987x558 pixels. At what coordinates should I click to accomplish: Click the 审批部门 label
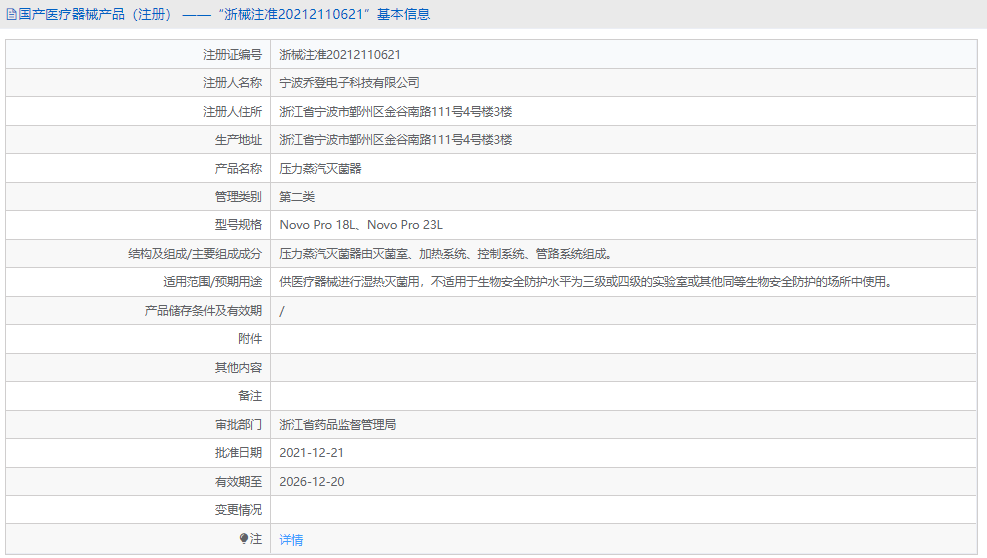pos(238,424)
